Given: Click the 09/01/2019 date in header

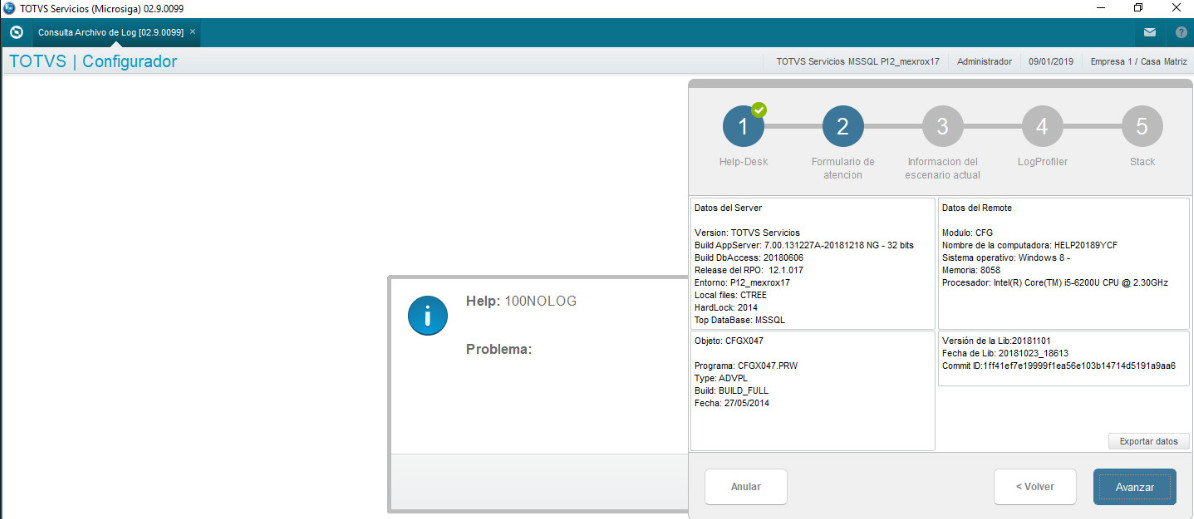Looking at the screenshot, I should [1051, 62].
